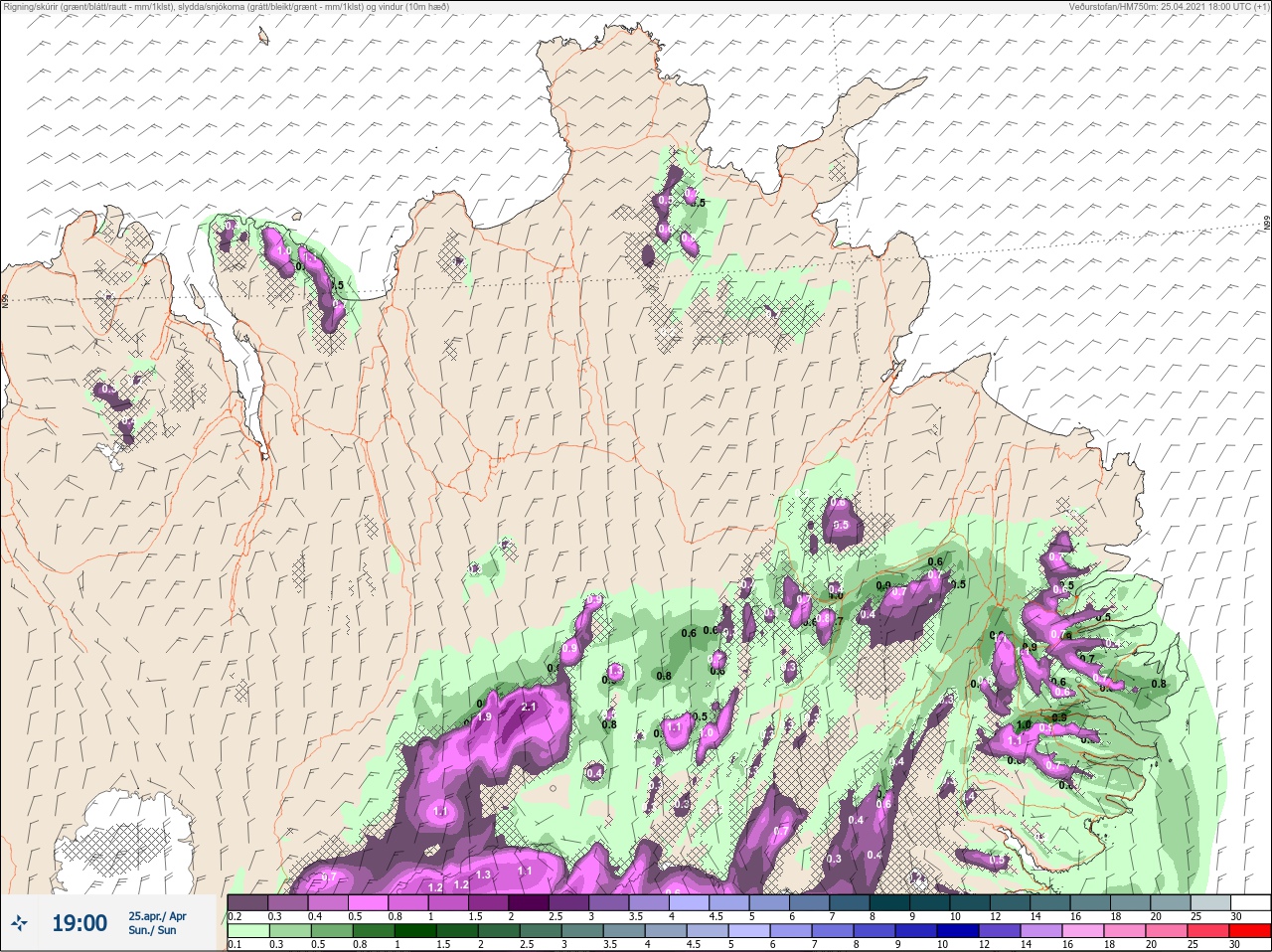Click the 1.9 precipitation value on the map

tap(485, 716)
